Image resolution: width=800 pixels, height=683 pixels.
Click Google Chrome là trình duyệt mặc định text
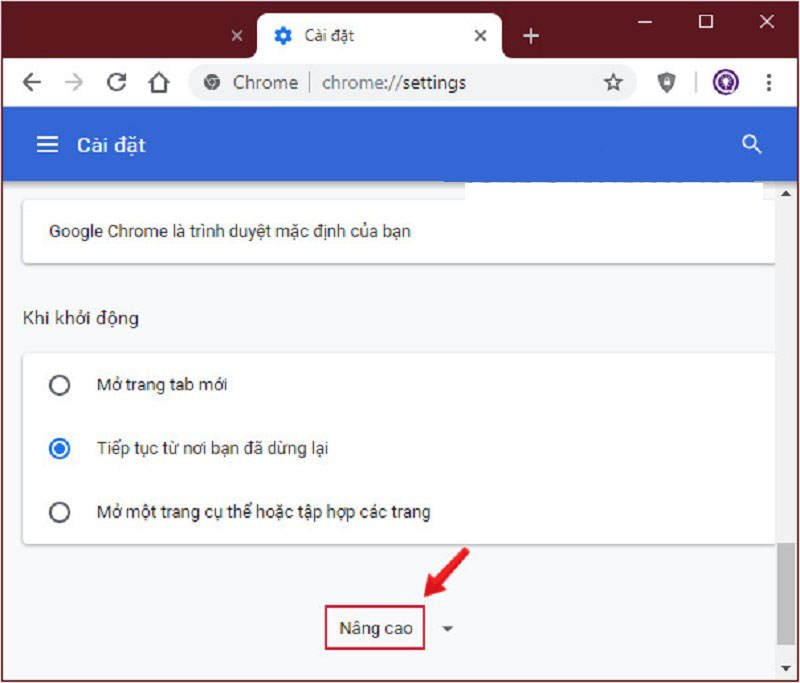tap(230, 232)
